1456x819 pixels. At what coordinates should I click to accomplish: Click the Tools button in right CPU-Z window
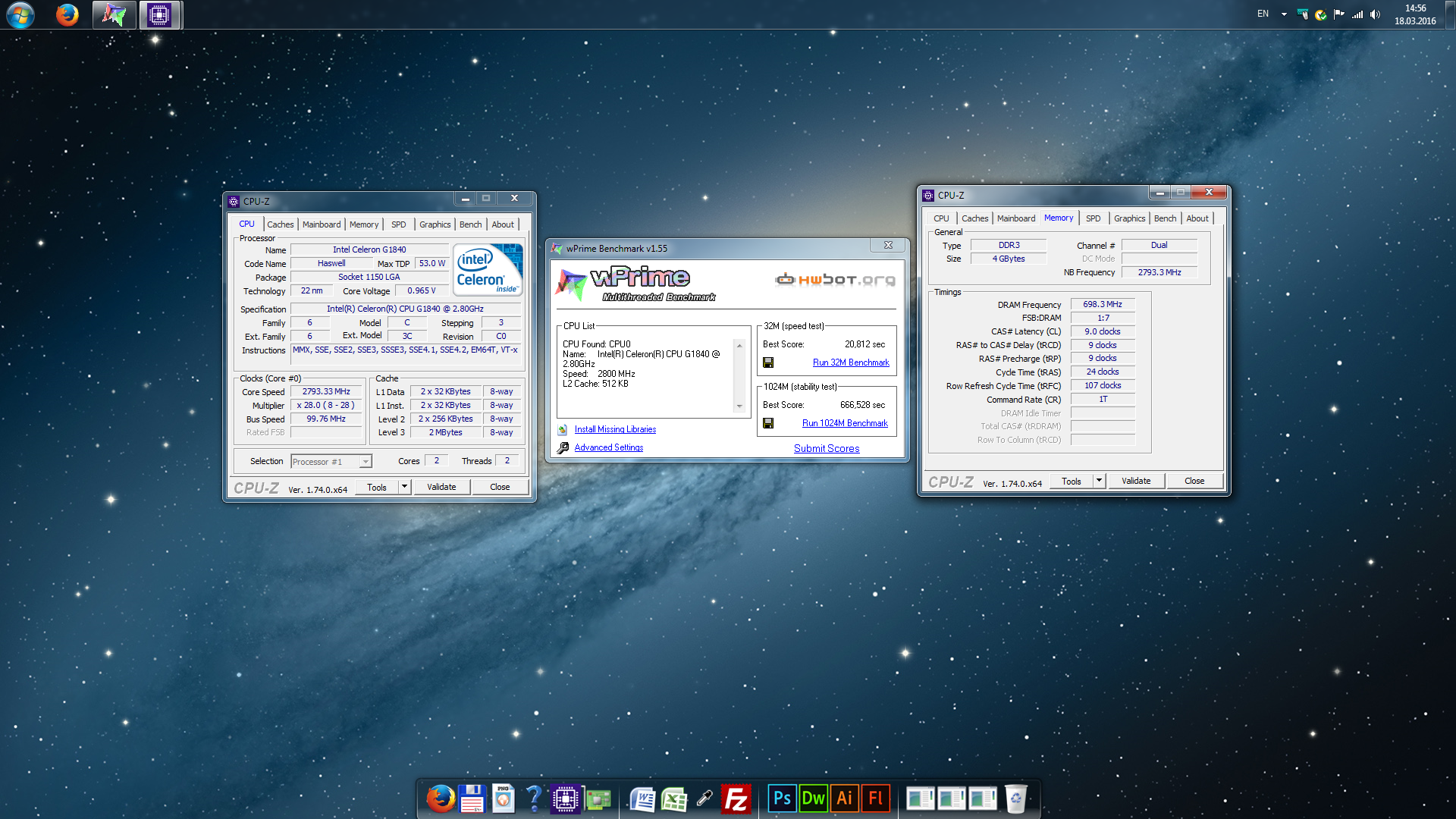click(1072, 481)
